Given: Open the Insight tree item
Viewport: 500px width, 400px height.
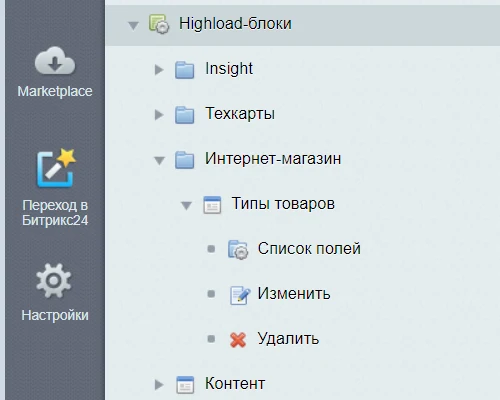Looking at the screenshot, I should pos(229,69).
